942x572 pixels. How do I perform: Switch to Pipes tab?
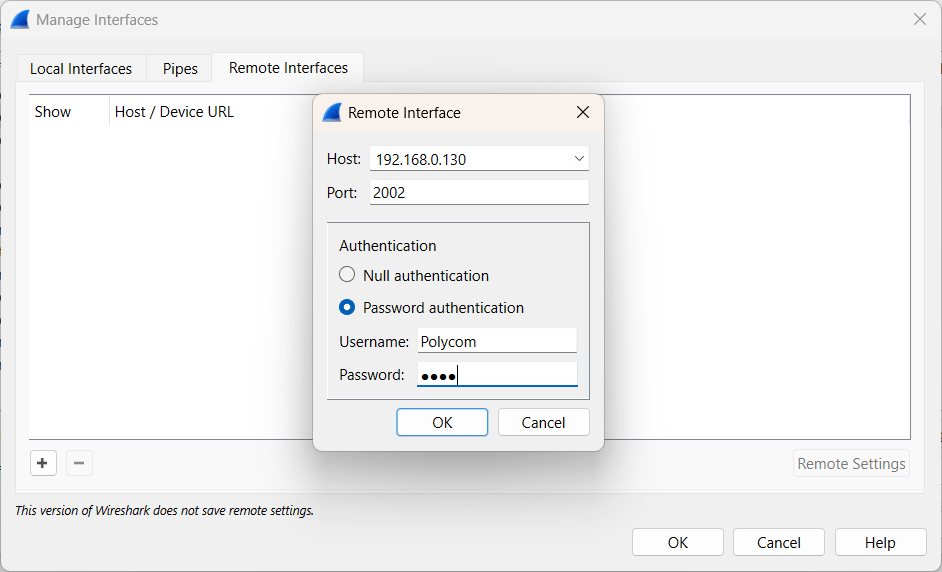[180, 68]
